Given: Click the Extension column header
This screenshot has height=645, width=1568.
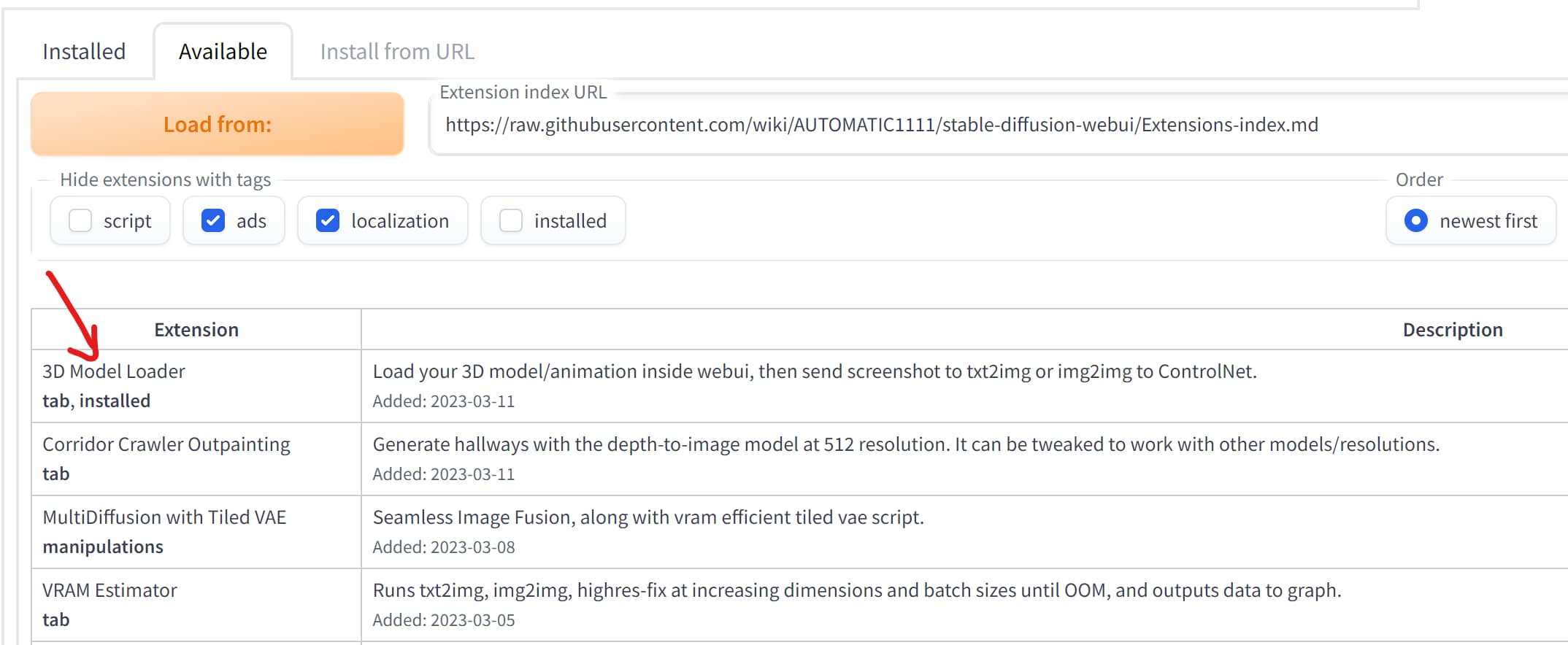Looking at the screenshot, I should tap(196, 330).
